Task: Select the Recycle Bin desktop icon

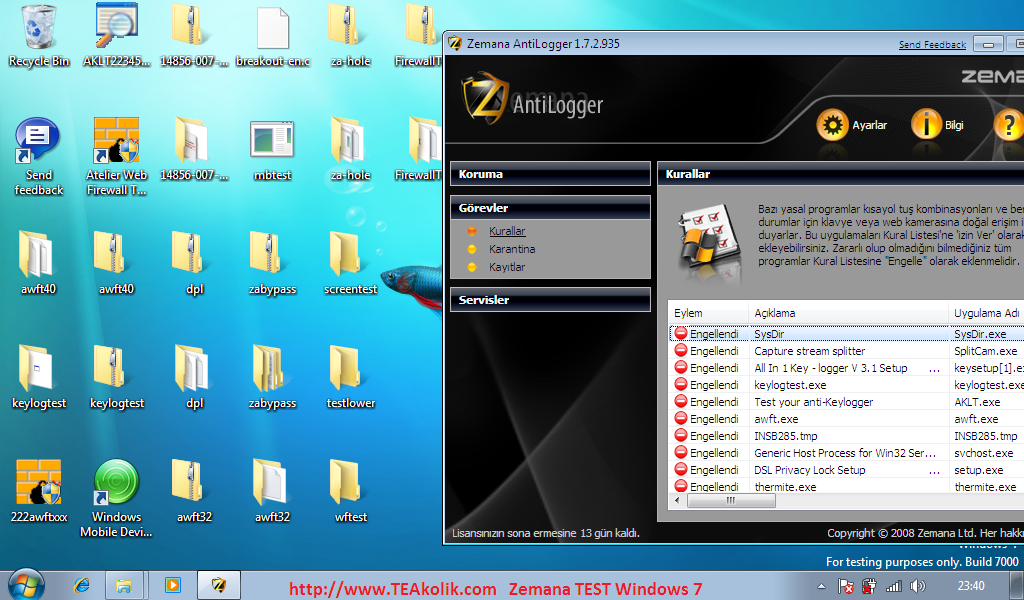Action: point(39,36)
